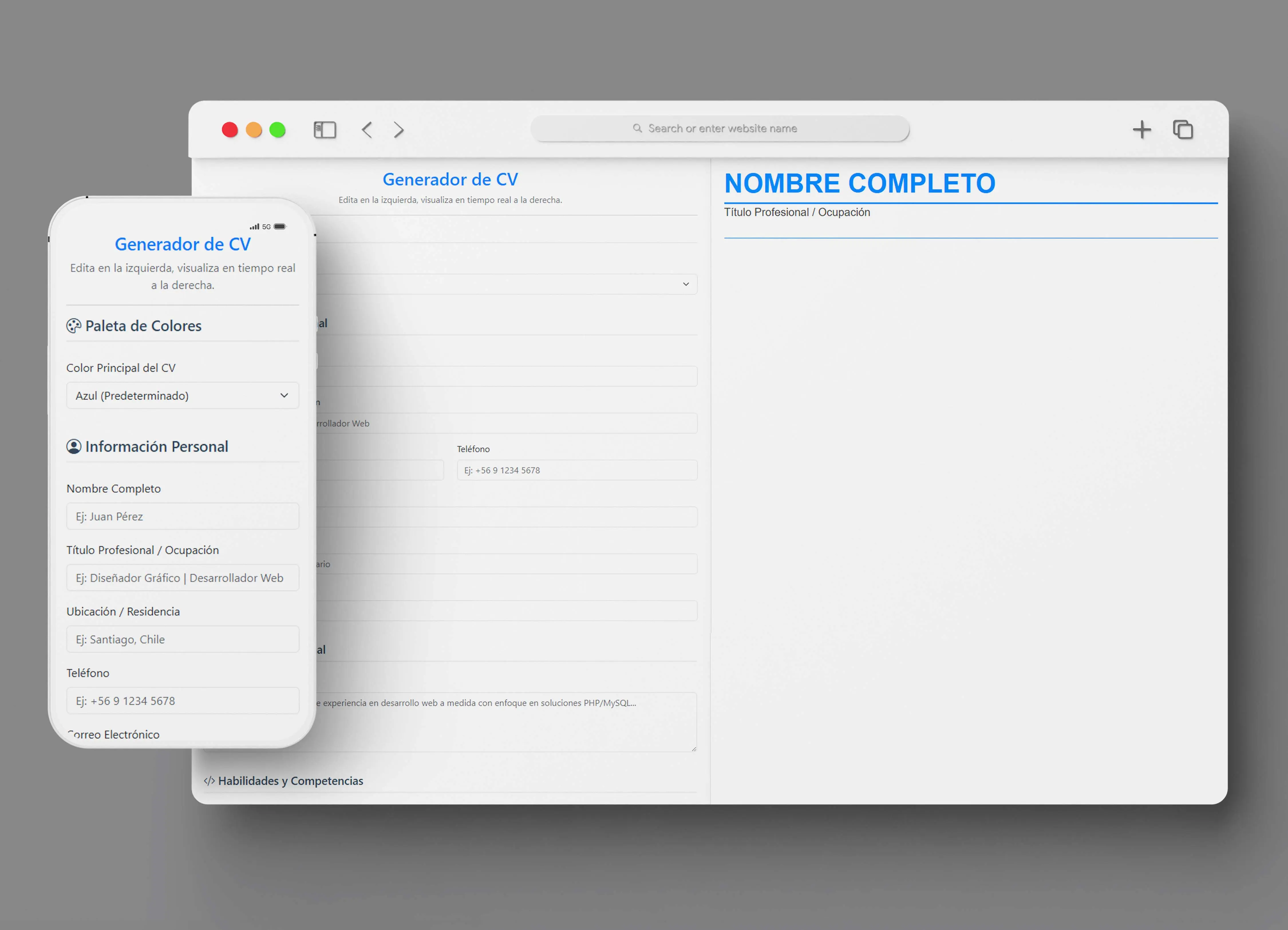
Task: Expand the desktop color select chevron
Action: 686,284
